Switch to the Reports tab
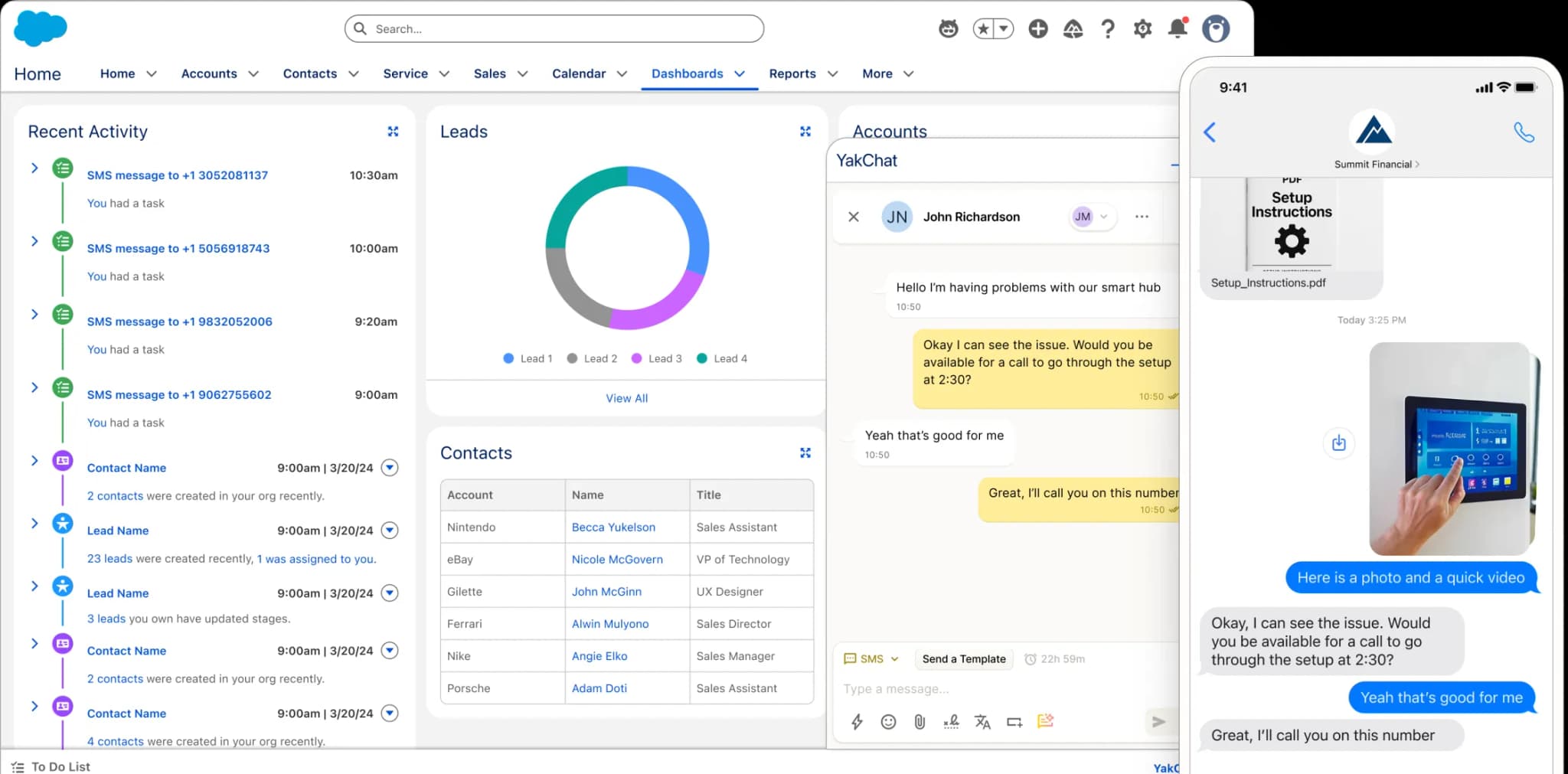The image size is (1568, 774). point(792,74)
